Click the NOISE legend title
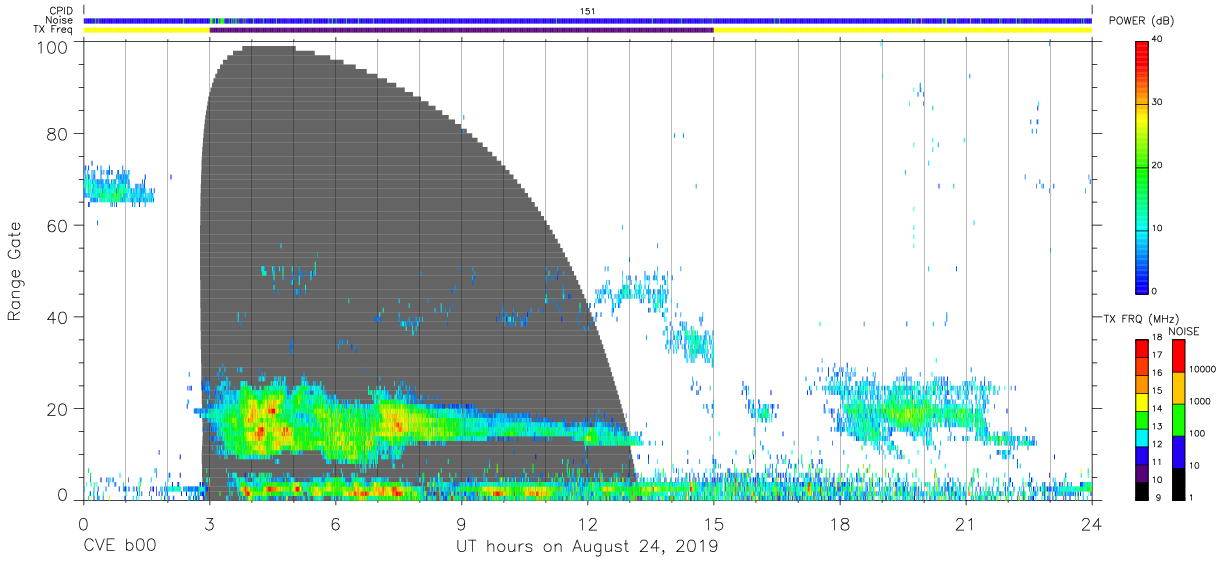 [x=1184, y=330]
